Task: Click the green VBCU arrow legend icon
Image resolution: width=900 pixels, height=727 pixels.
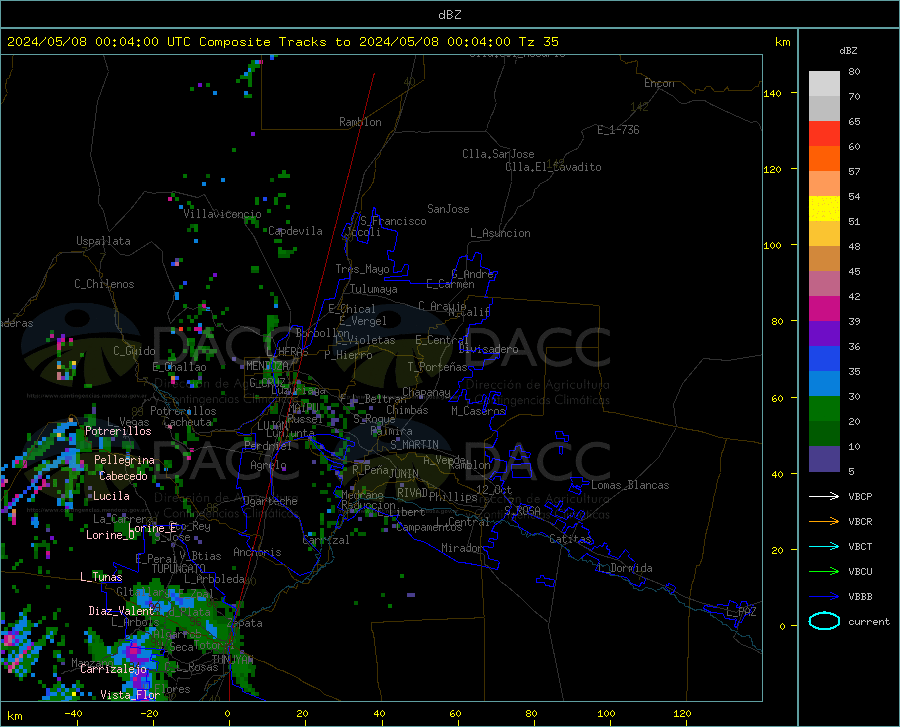Action: click(x=824, y=572)
